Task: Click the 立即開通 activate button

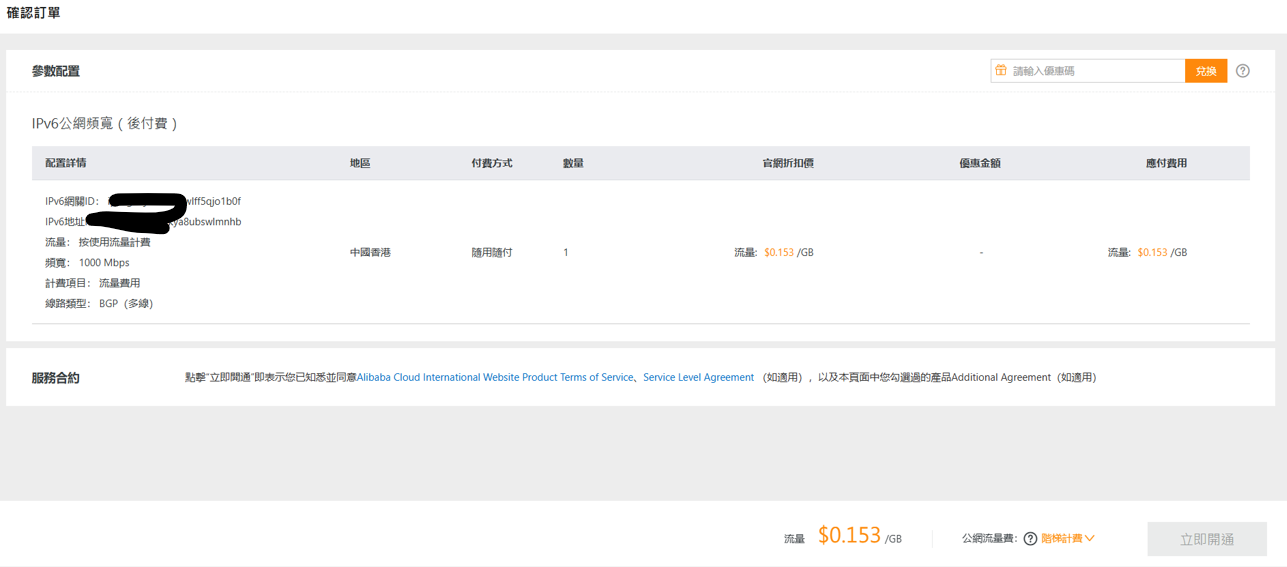Action: point(1207,539)
